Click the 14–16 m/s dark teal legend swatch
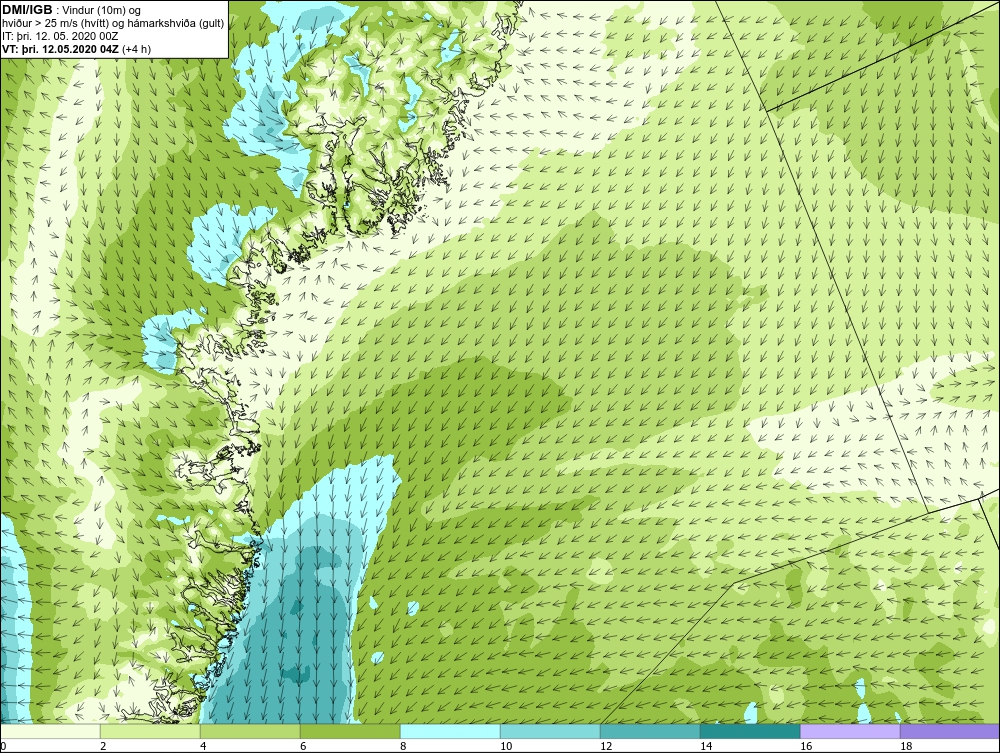The width and height of the screenshot is (1000, 753). [x=750, y=731]
